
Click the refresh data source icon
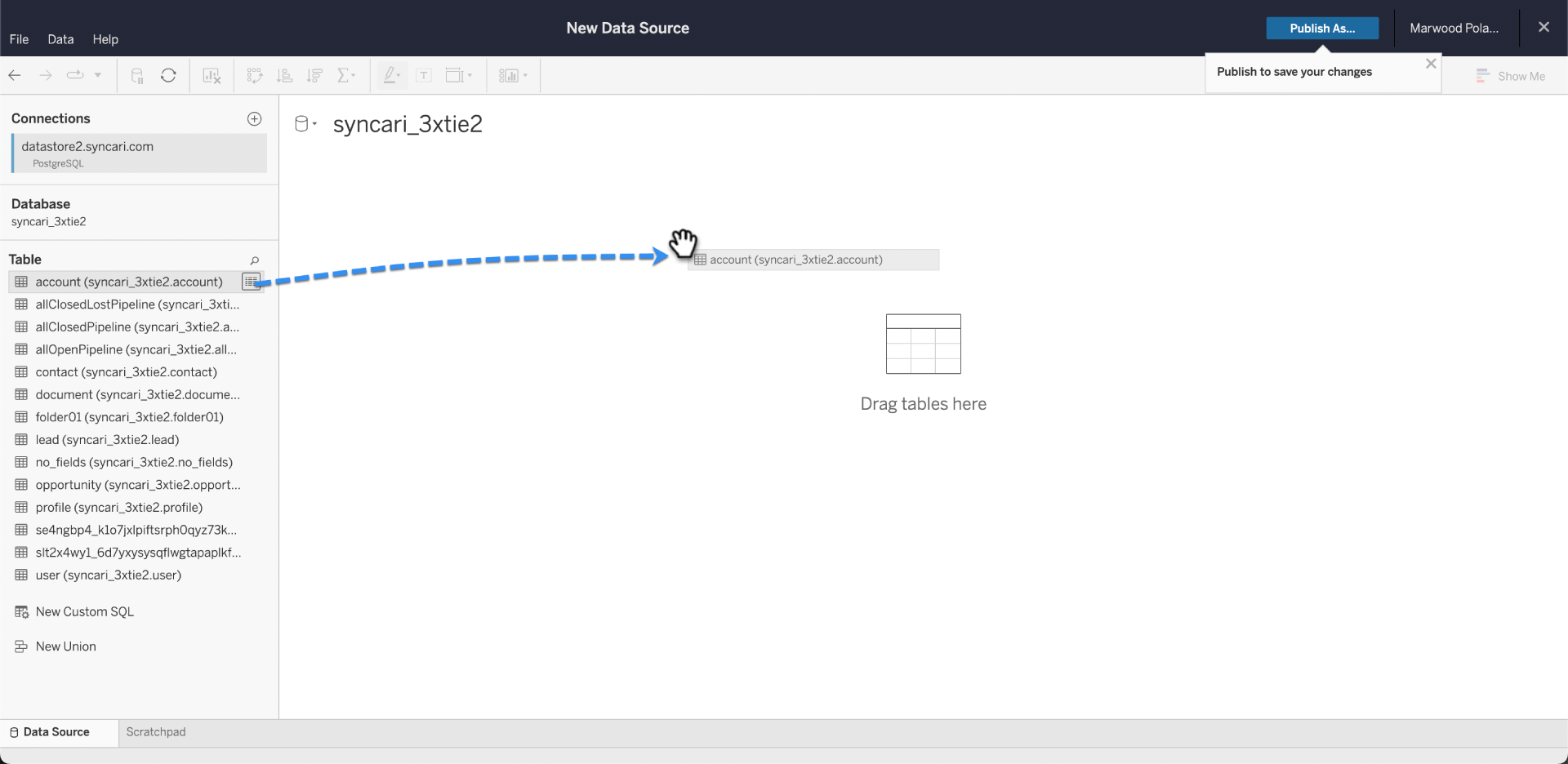point(168,76)
